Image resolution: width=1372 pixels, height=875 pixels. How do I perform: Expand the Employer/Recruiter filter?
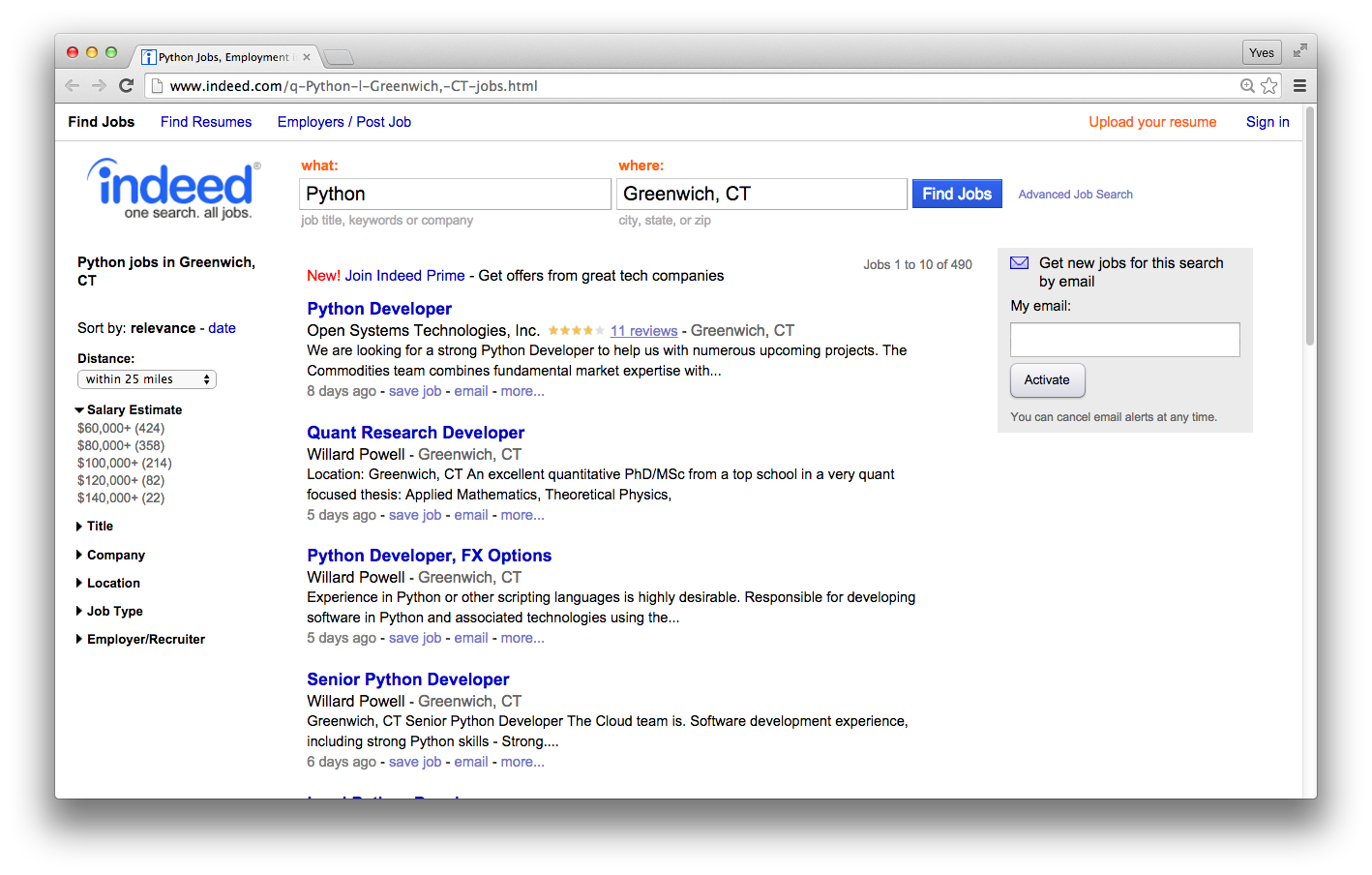click(140, 639)
